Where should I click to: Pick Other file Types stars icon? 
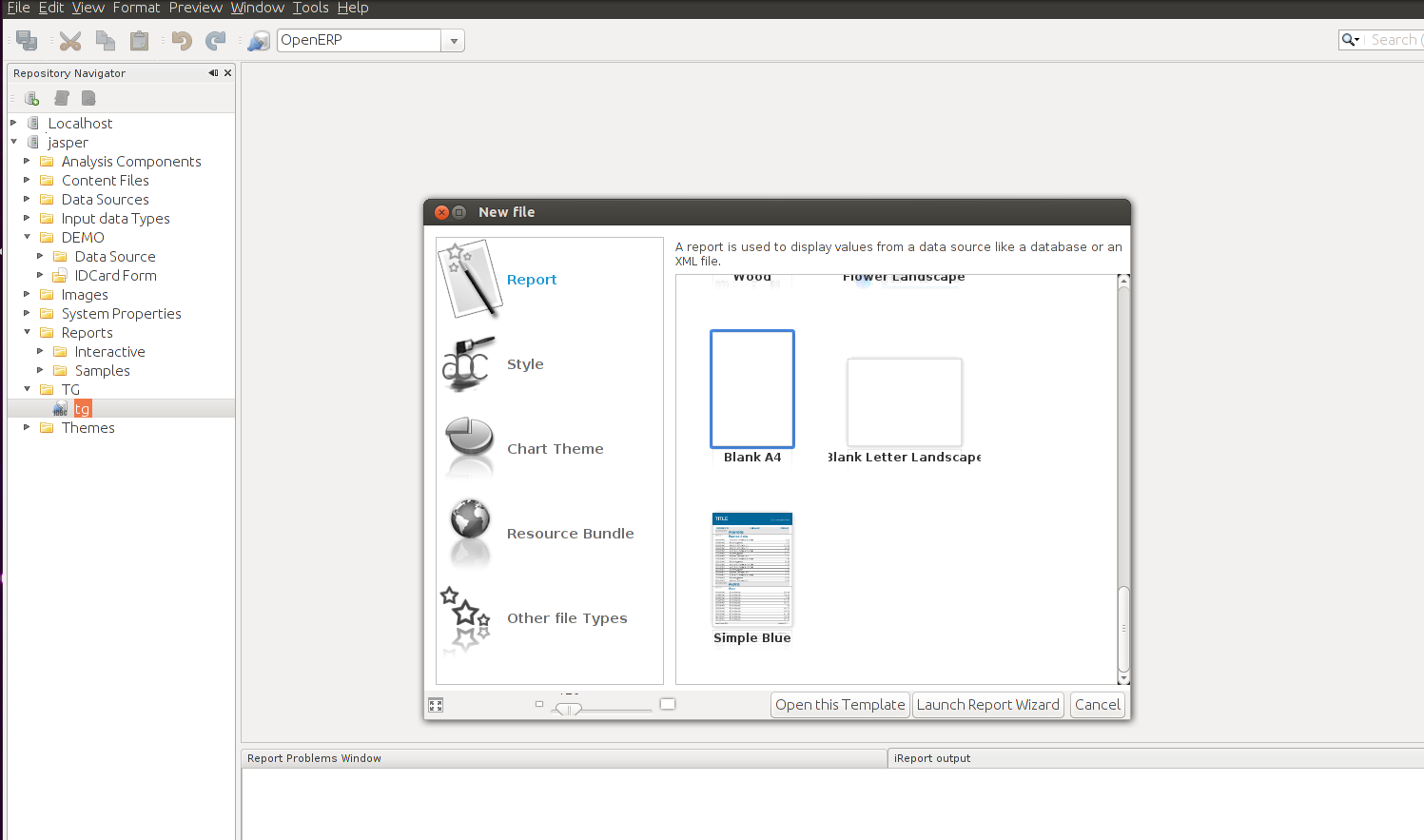click(x=466, y=618)
